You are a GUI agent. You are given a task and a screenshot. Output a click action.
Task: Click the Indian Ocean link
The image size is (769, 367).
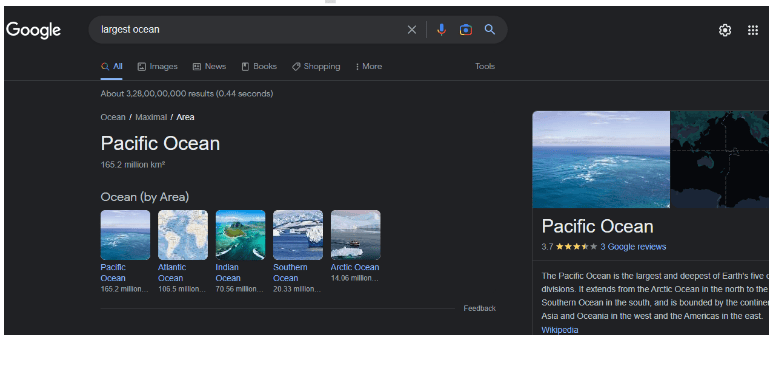(228, 273)
